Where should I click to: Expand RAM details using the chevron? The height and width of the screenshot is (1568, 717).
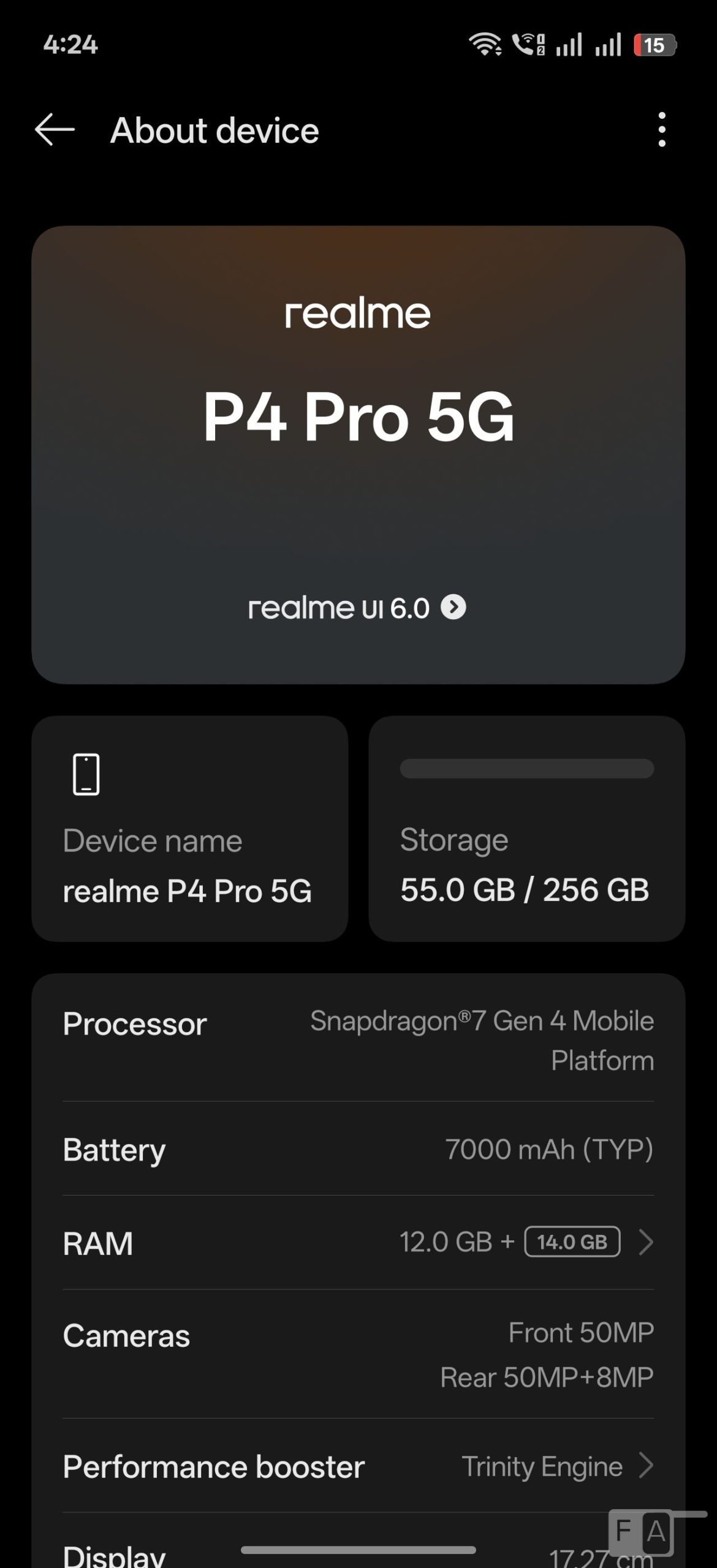(x=645, y=1243)
